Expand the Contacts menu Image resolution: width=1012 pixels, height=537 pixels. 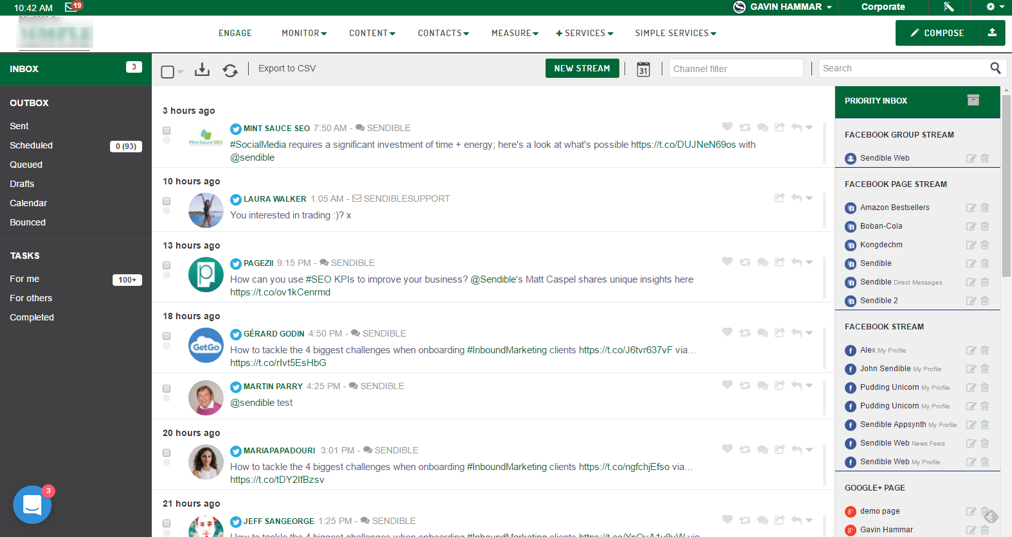tap(443, 33)
